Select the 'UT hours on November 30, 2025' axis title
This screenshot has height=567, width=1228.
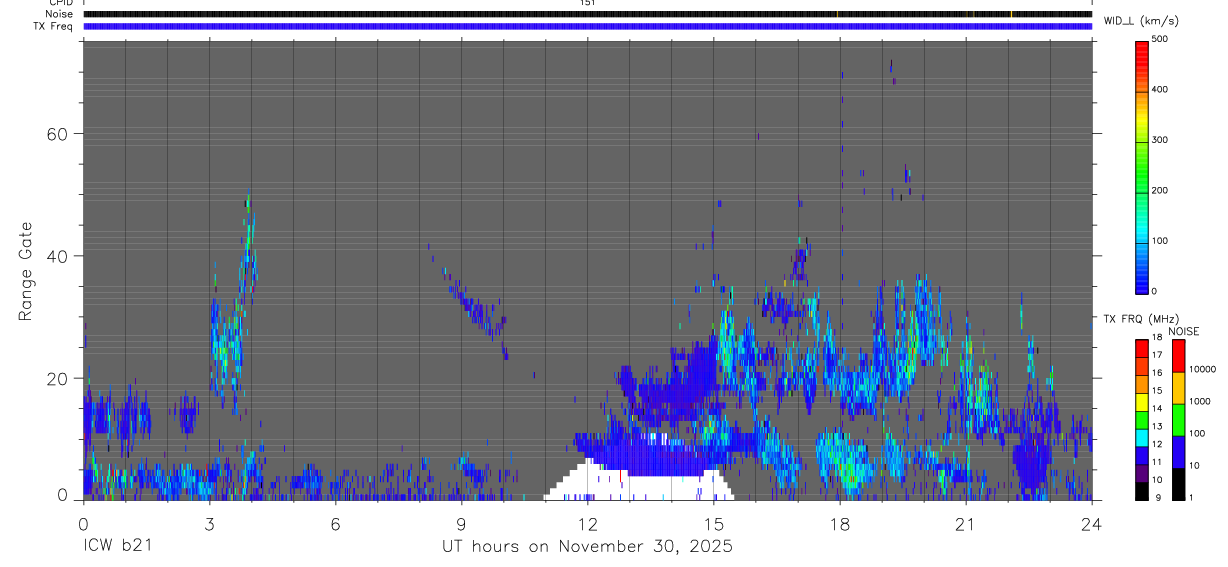point(587,547)
